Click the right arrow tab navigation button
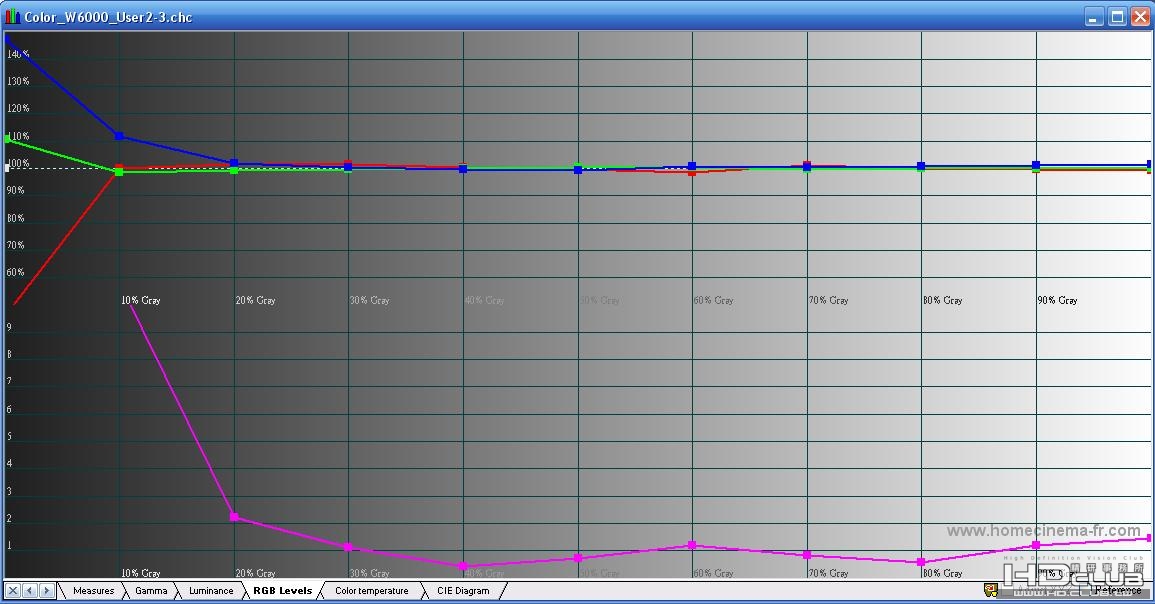The height and width of the screenshot is (604, 1155). (x=46, y=591)
